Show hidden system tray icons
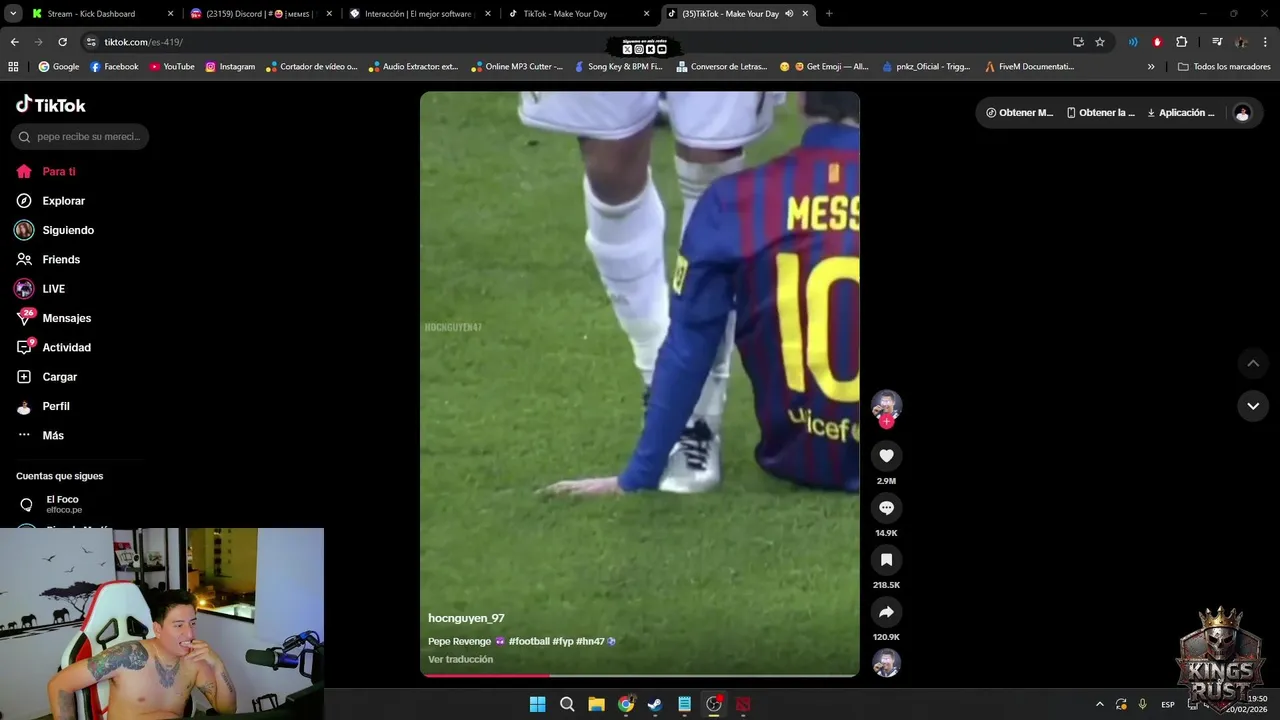This screenshot has width=1280, height=720. pyautogui.click(x=1100, y=704)
